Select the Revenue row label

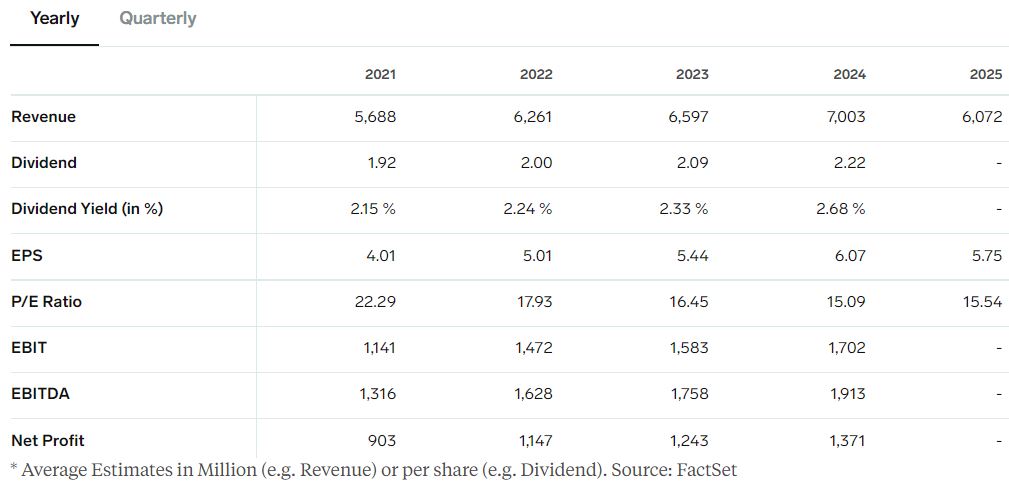pos(43,117)
